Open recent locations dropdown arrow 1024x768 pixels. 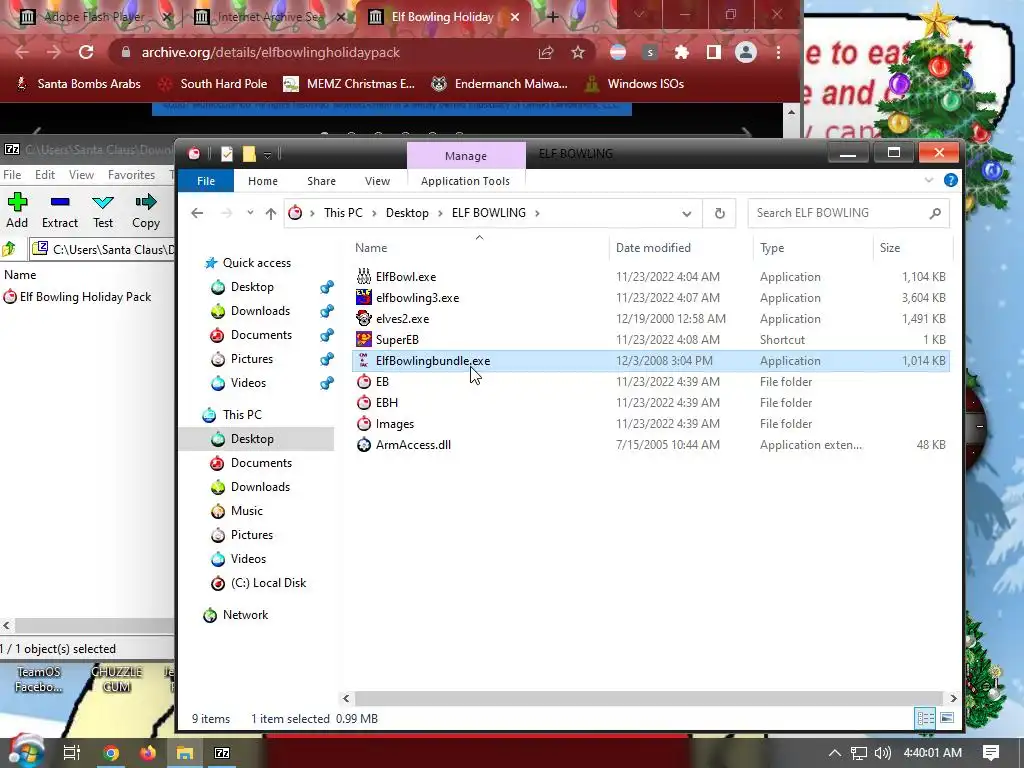click(250, 213)
